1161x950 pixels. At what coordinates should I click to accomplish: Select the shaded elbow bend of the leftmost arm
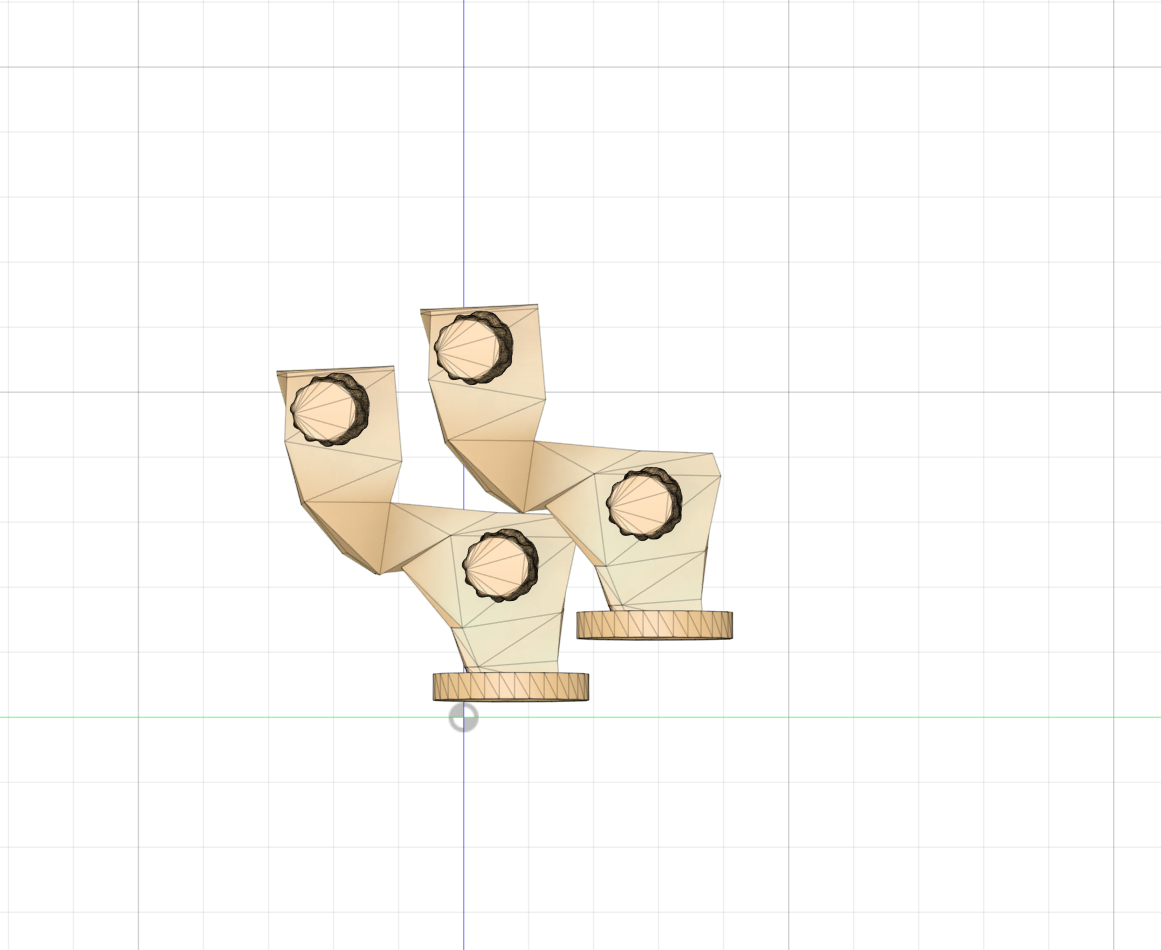pos(352,532)
